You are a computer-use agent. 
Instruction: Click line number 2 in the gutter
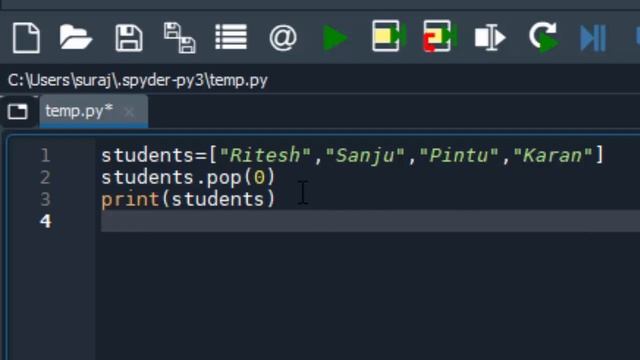click(x=45, y=178)
